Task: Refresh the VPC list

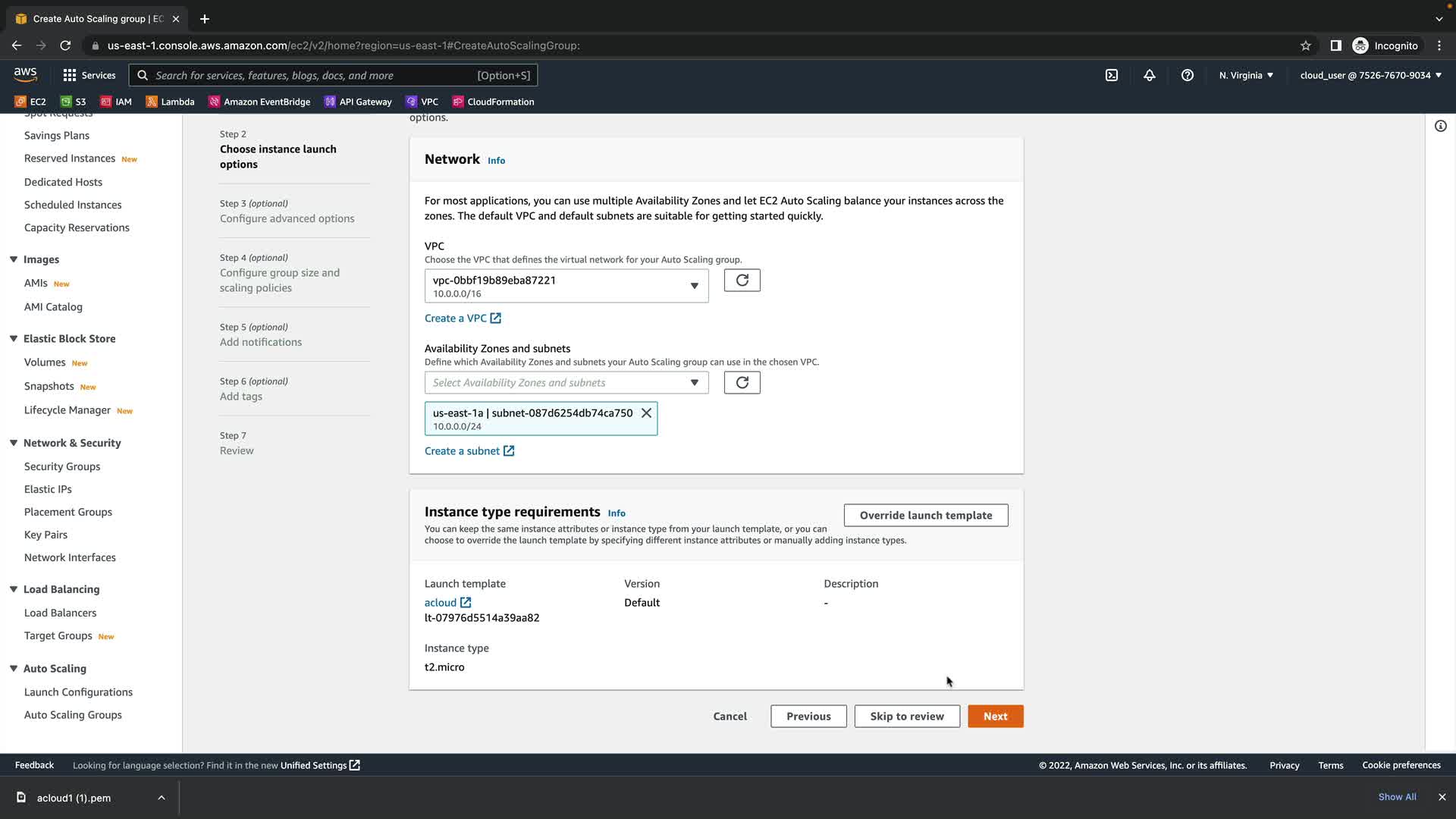Action: coord(742,281)
